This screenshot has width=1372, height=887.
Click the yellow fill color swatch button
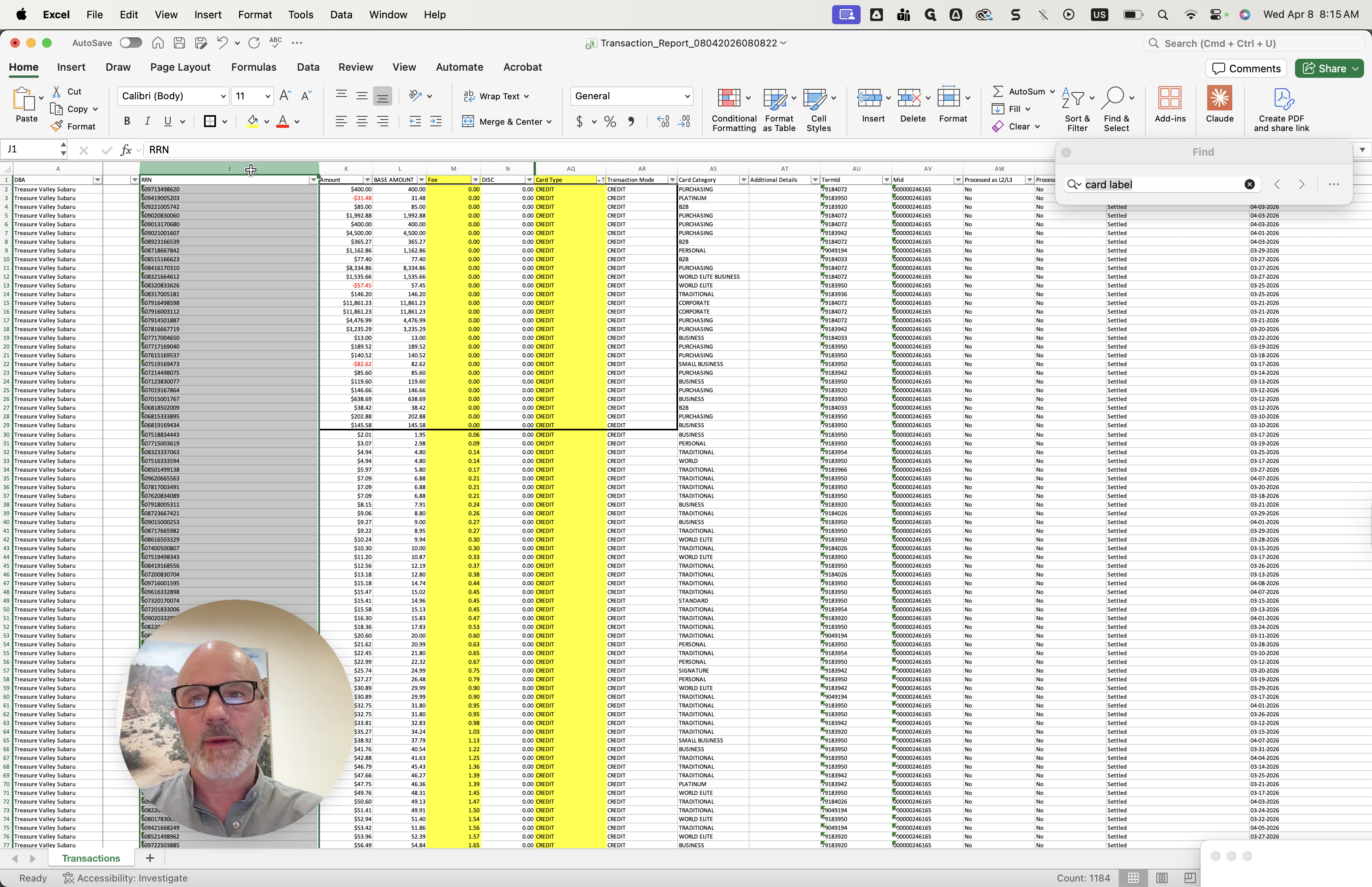(252, 121)
